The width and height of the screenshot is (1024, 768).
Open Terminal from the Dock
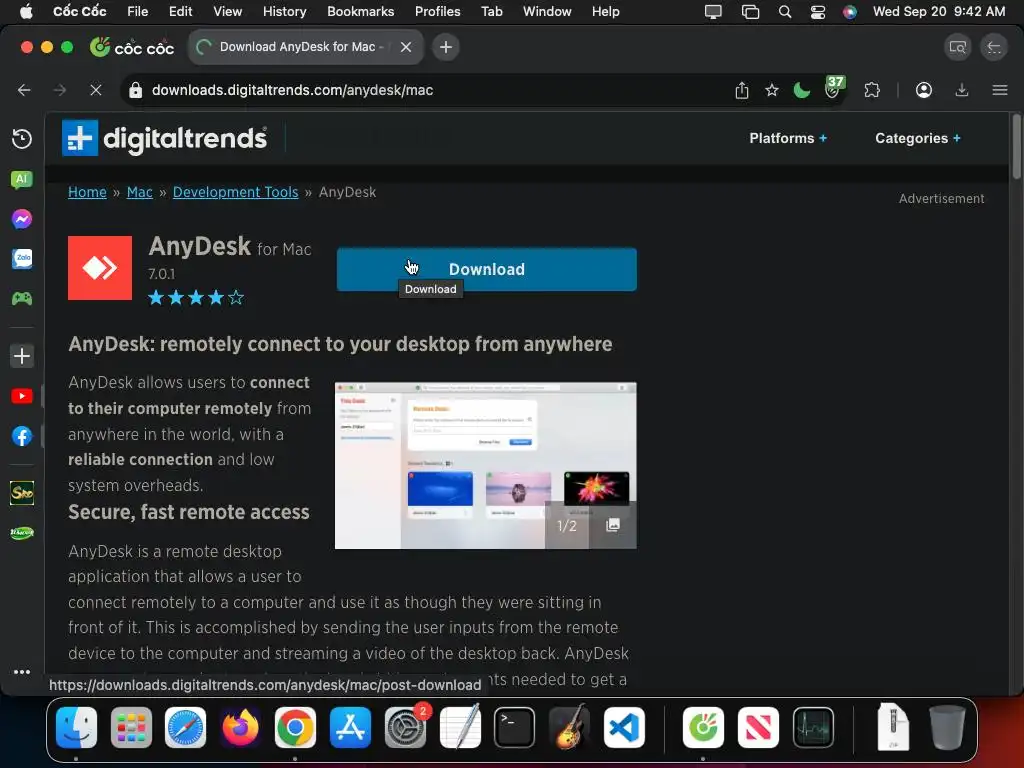pos(515,727)
